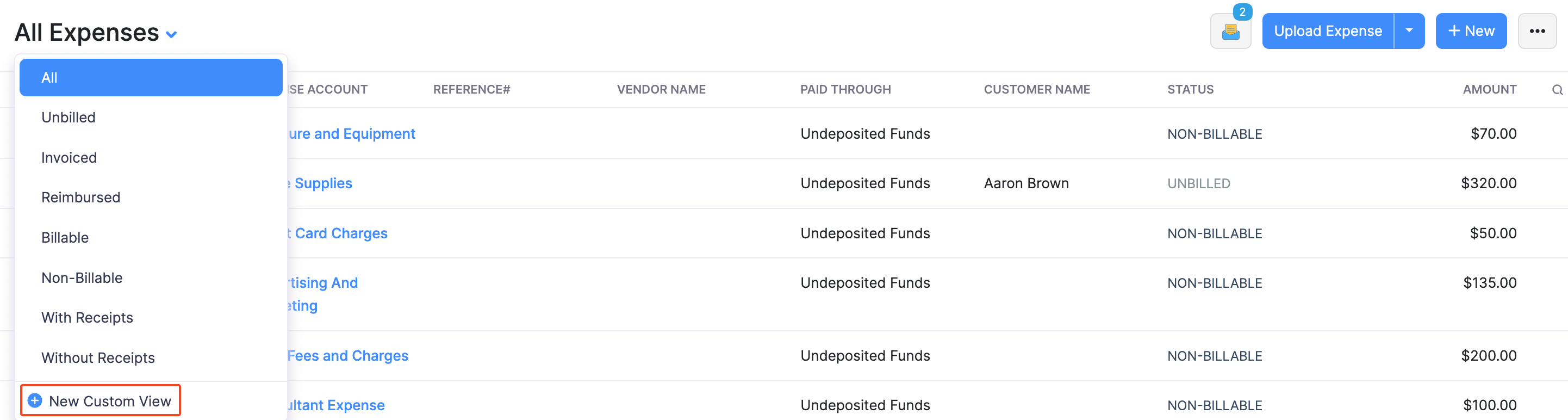Filter expenses by Billable
The height and width of the screenshot is (420, 1568).
coord(65,237)
